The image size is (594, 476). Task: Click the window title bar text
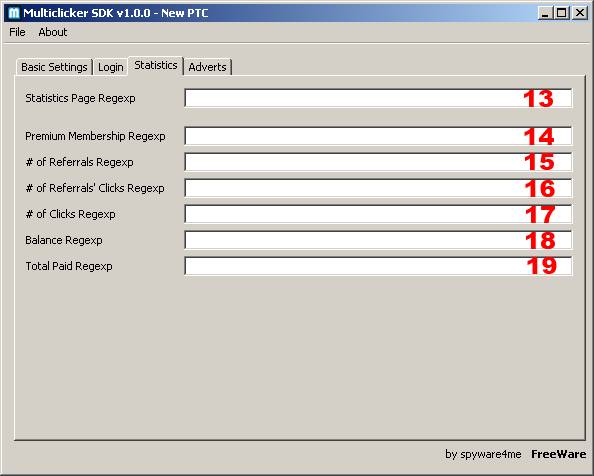(x=116, y=13)
